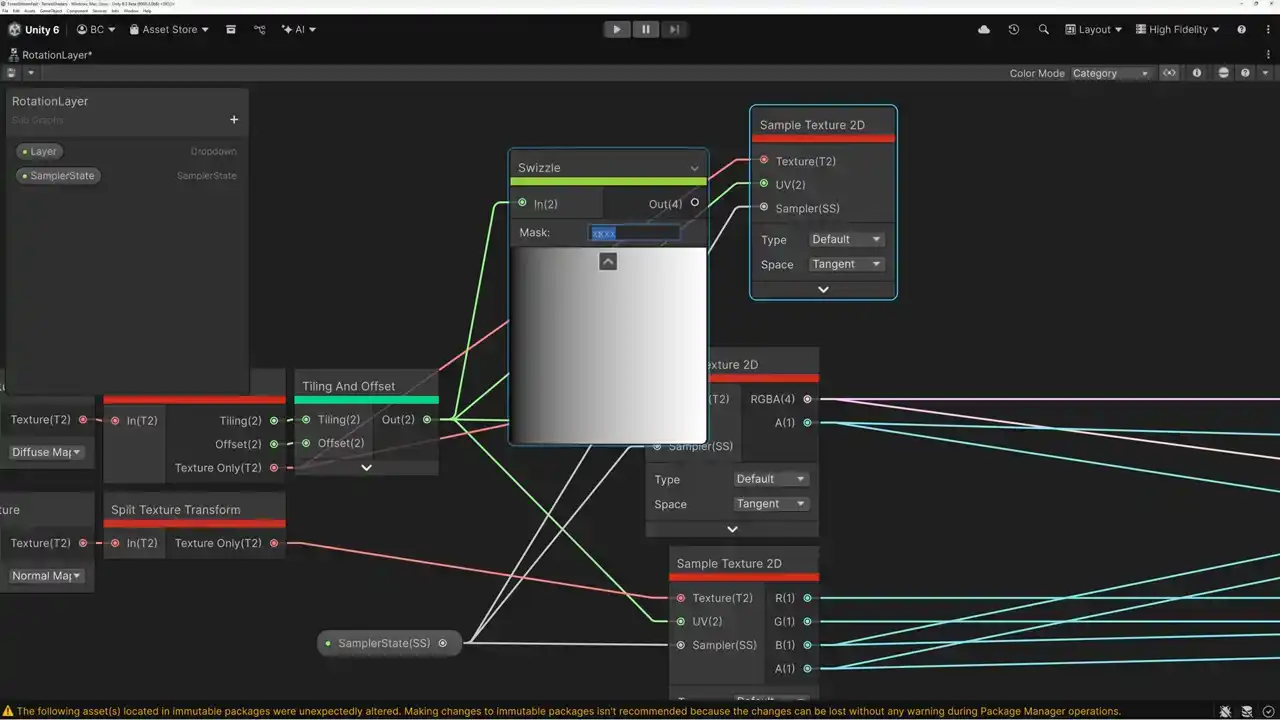Open the Undo History icon
Viewport: 1280px width, 720px height.
(1013, 30)
